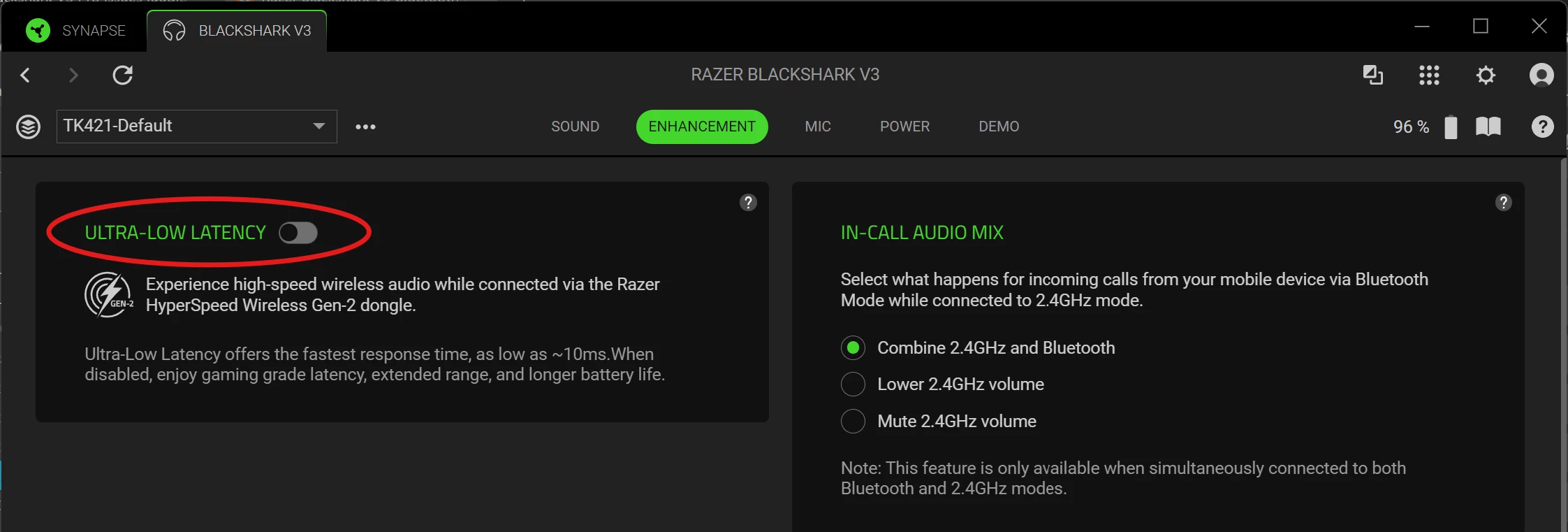Select Lower 2.4GHz volume option
This screenshot has width=1568, height=532.
(x=942, y=384)
